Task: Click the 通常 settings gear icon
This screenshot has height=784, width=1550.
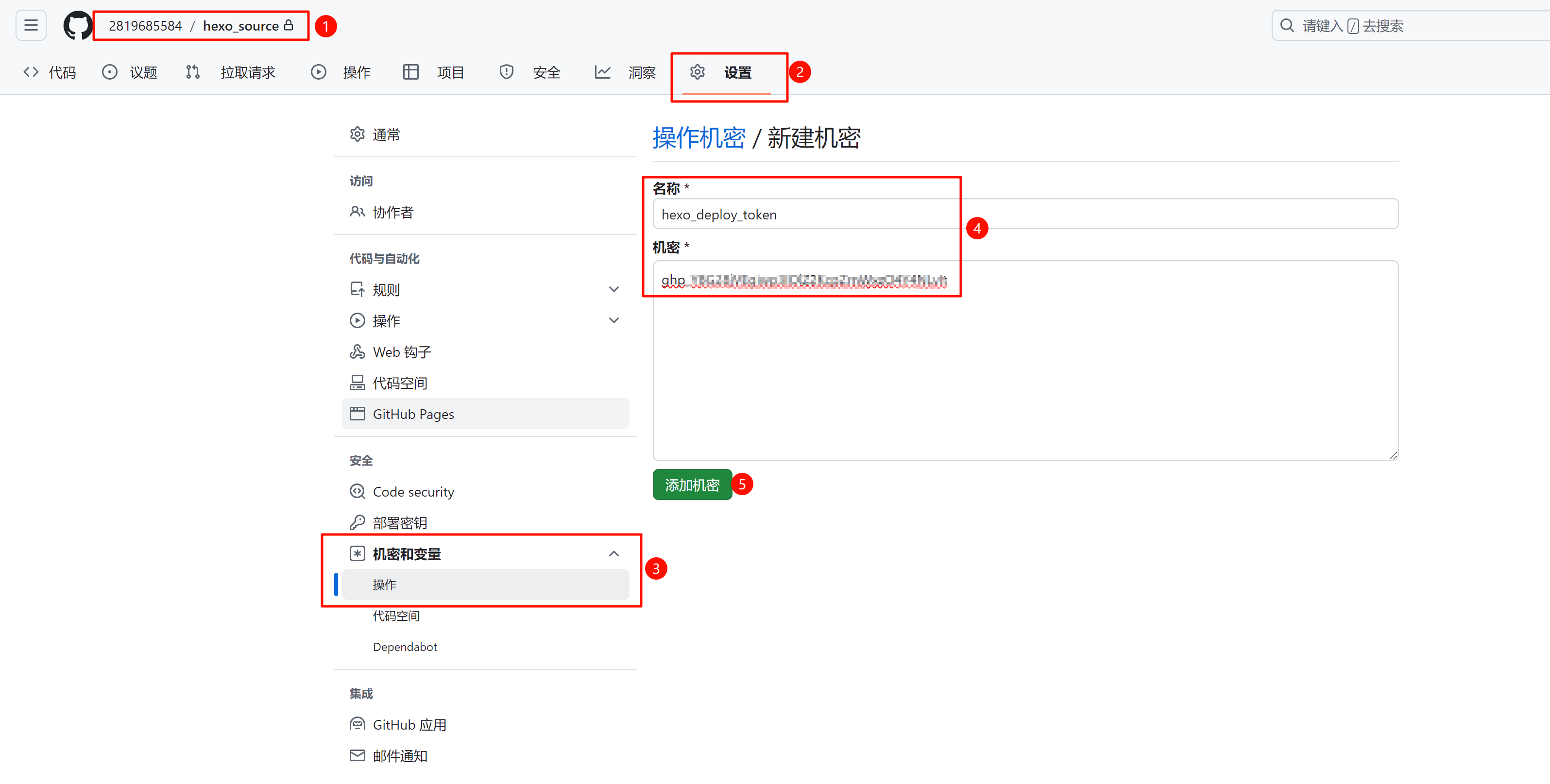Action: click(x=358, y=134)
